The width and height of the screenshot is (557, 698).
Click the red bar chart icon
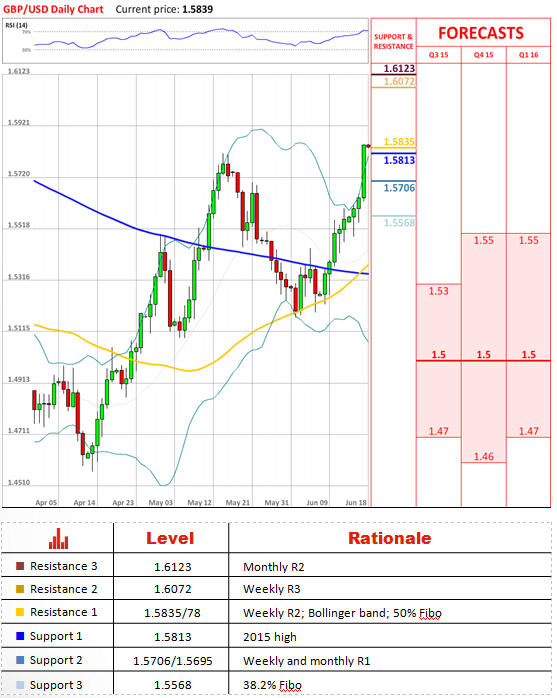58,539
